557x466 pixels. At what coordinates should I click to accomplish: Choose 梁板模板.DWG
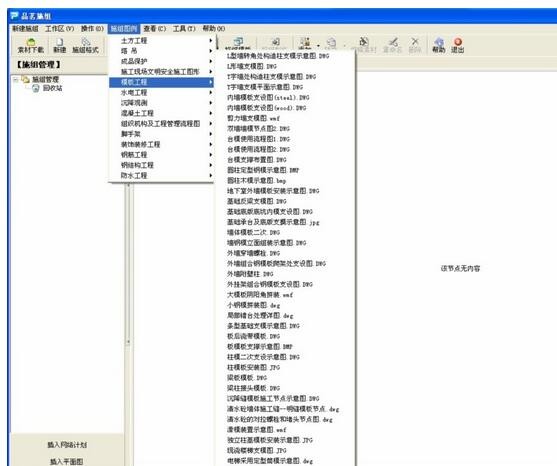point(247,378)
